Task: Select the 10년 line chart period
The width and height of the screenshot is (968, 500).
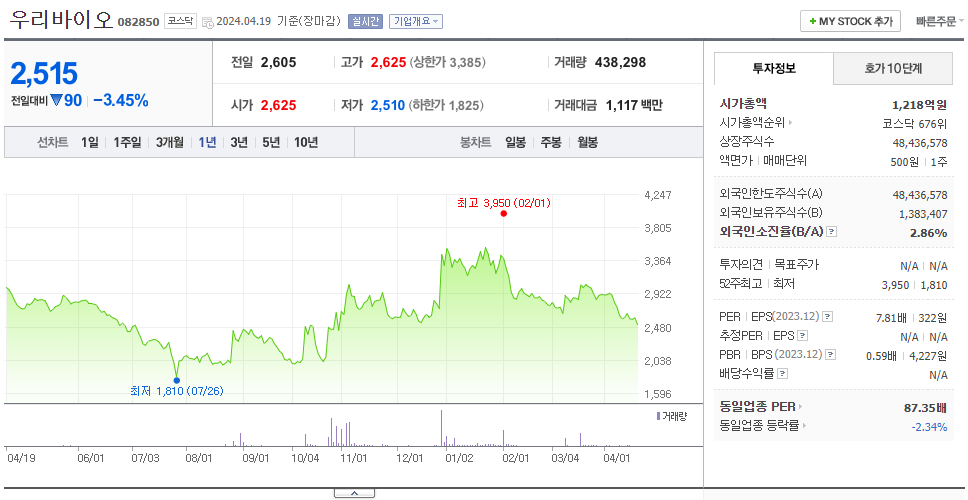Action: pyautogui.click(x=306, y=143)
